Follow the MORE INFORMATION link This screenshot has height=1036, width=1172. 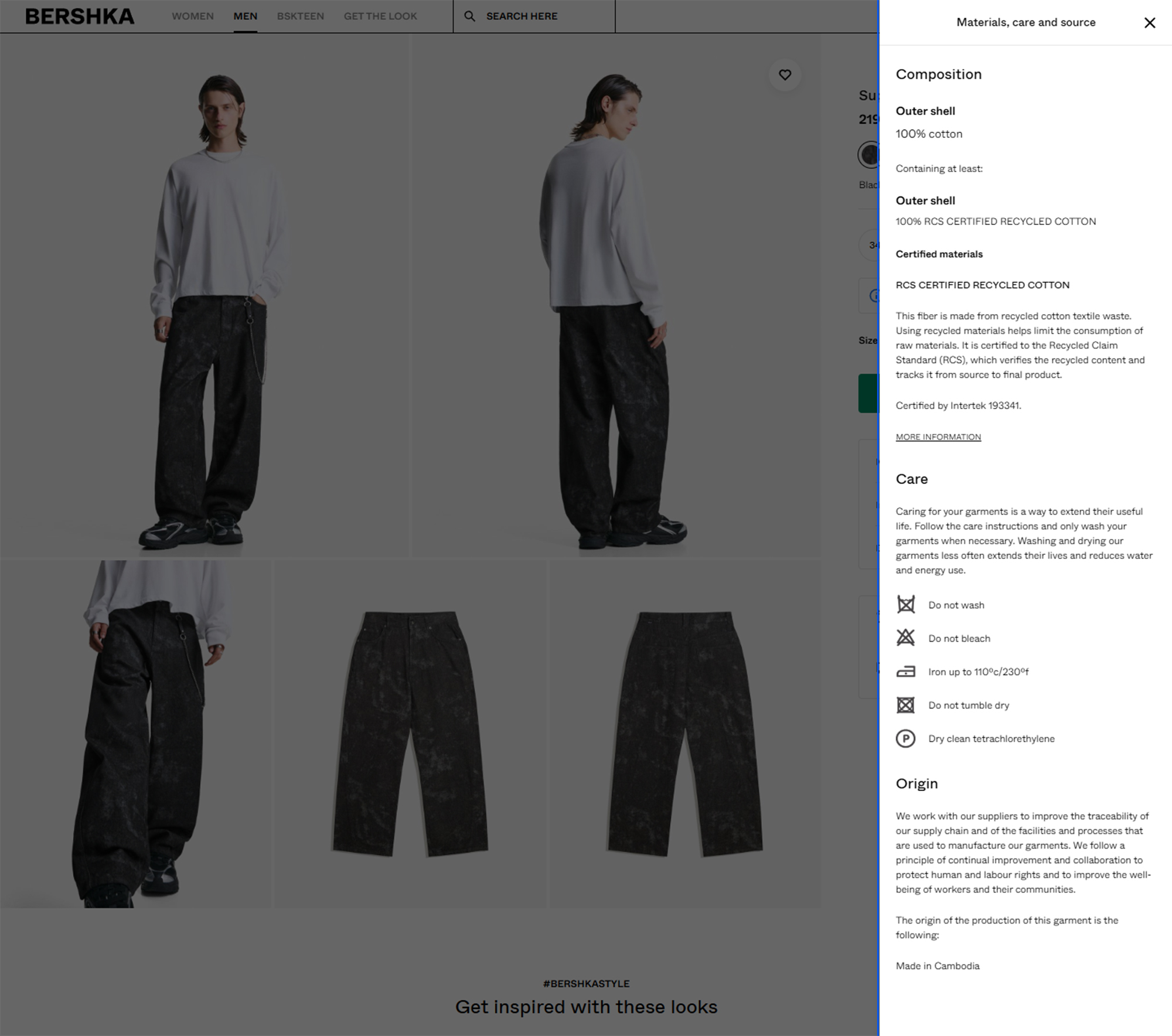click(938, 437)
